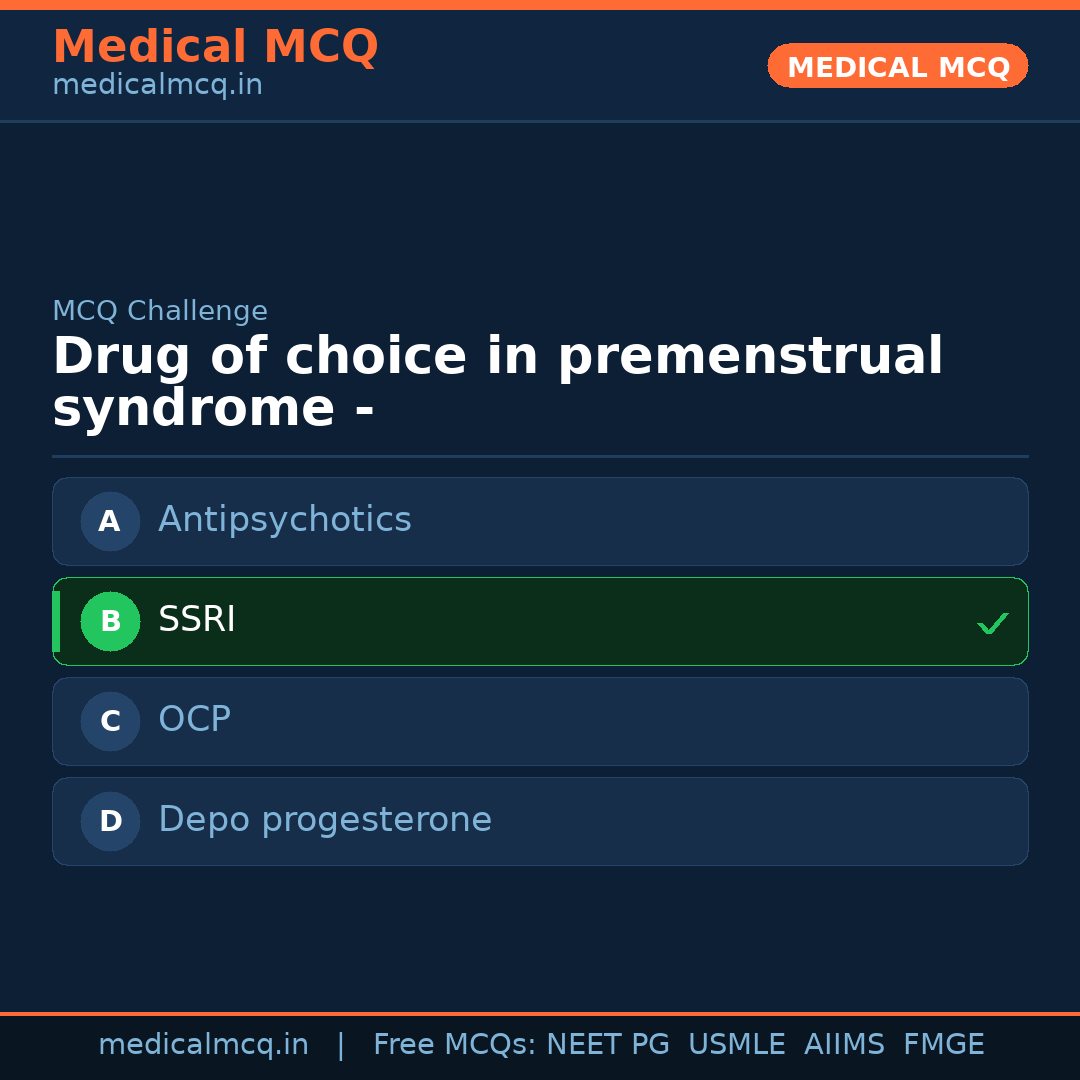Click the premenstrual syndrome question text
This screenshot has width=1080, height=1080.
click(497, 383)
